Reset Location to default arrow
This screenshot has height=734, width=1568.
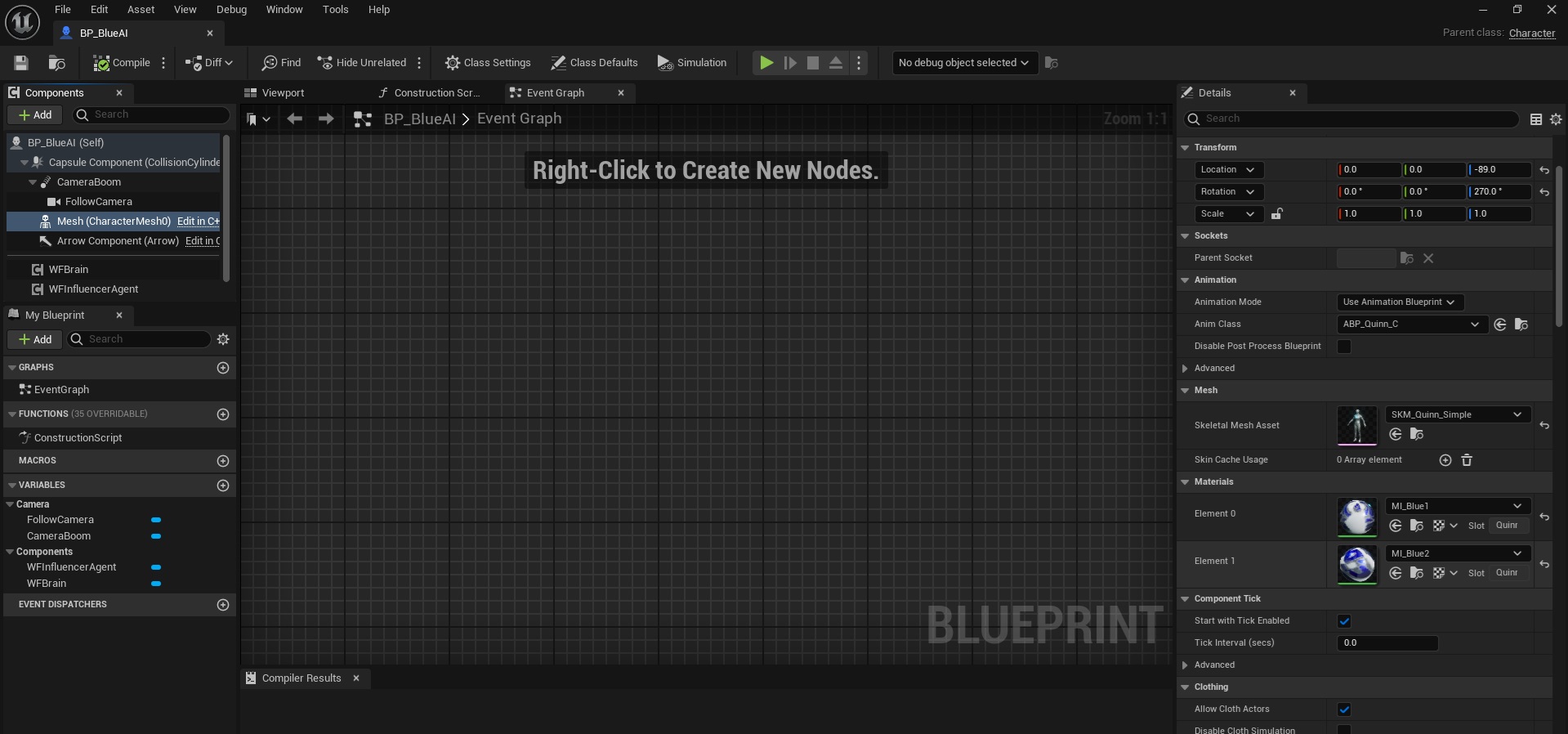click(x=1543, y=170)
